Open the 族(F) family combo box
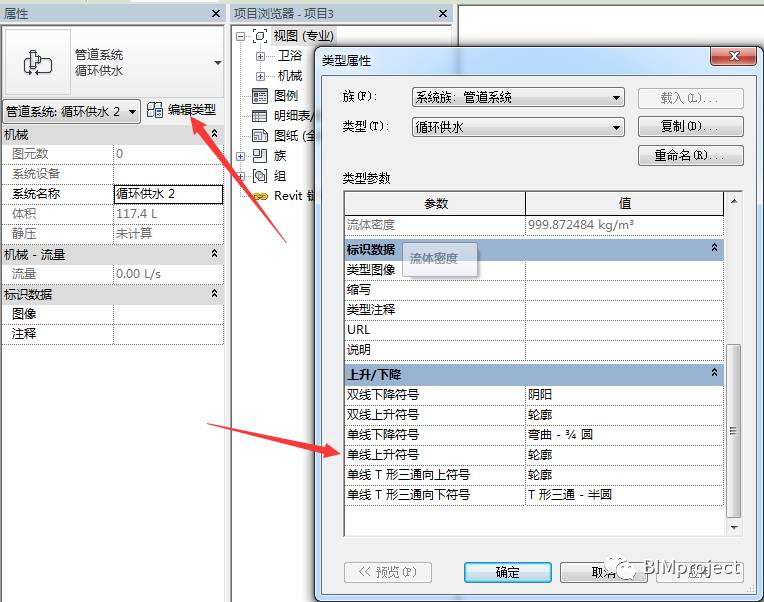 (518, 98)
